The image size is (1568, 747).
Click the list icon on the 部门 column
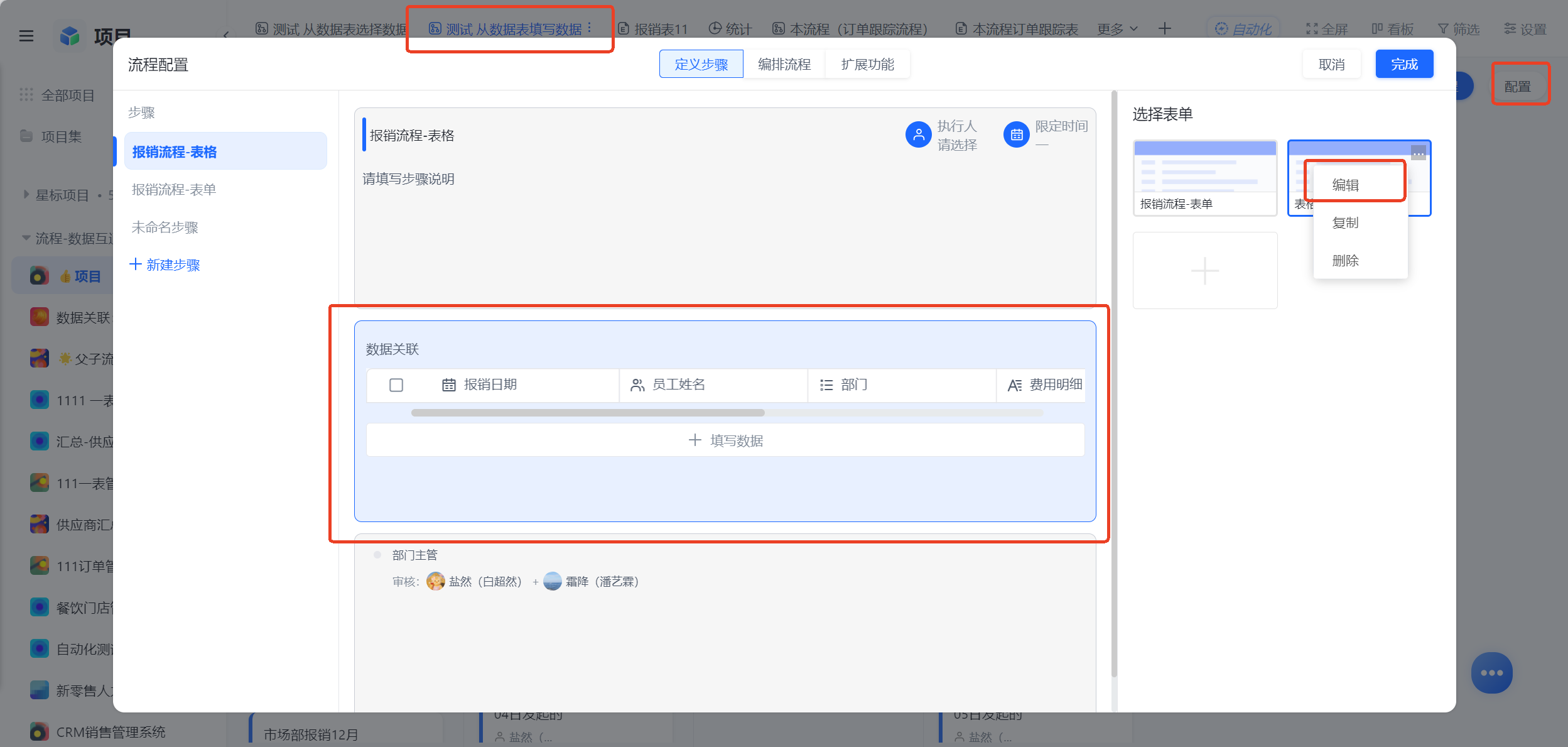click(826, 385)
